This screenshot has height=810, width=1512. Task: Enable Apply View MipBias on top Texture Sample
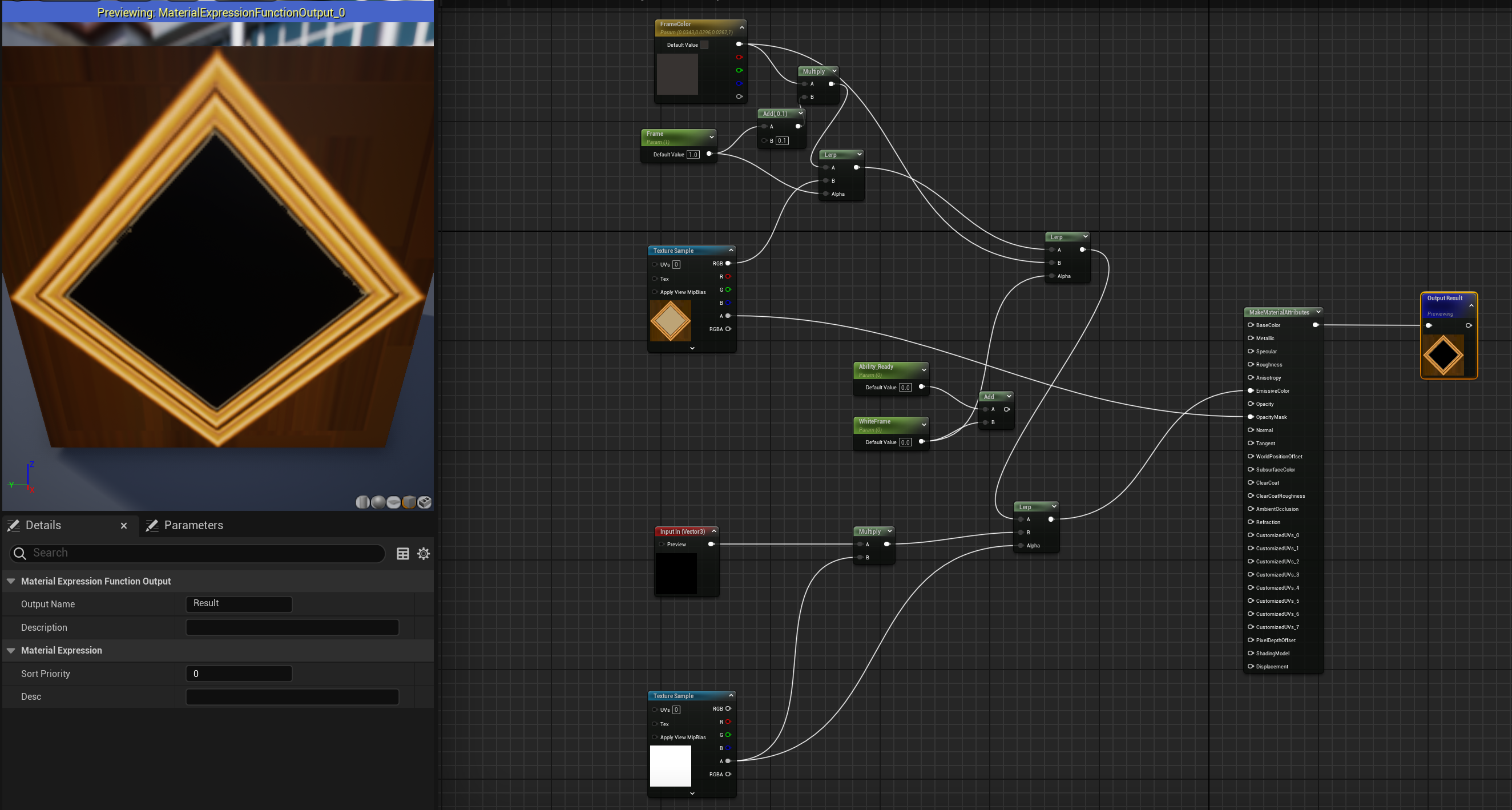(655, 292)
